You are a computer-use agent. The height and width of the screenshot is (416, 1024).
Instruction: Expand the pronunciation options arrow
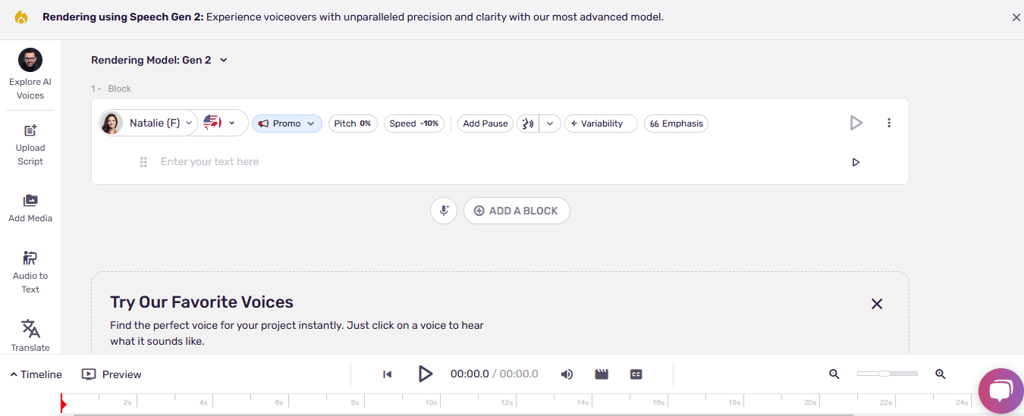(x=551, y=123)
